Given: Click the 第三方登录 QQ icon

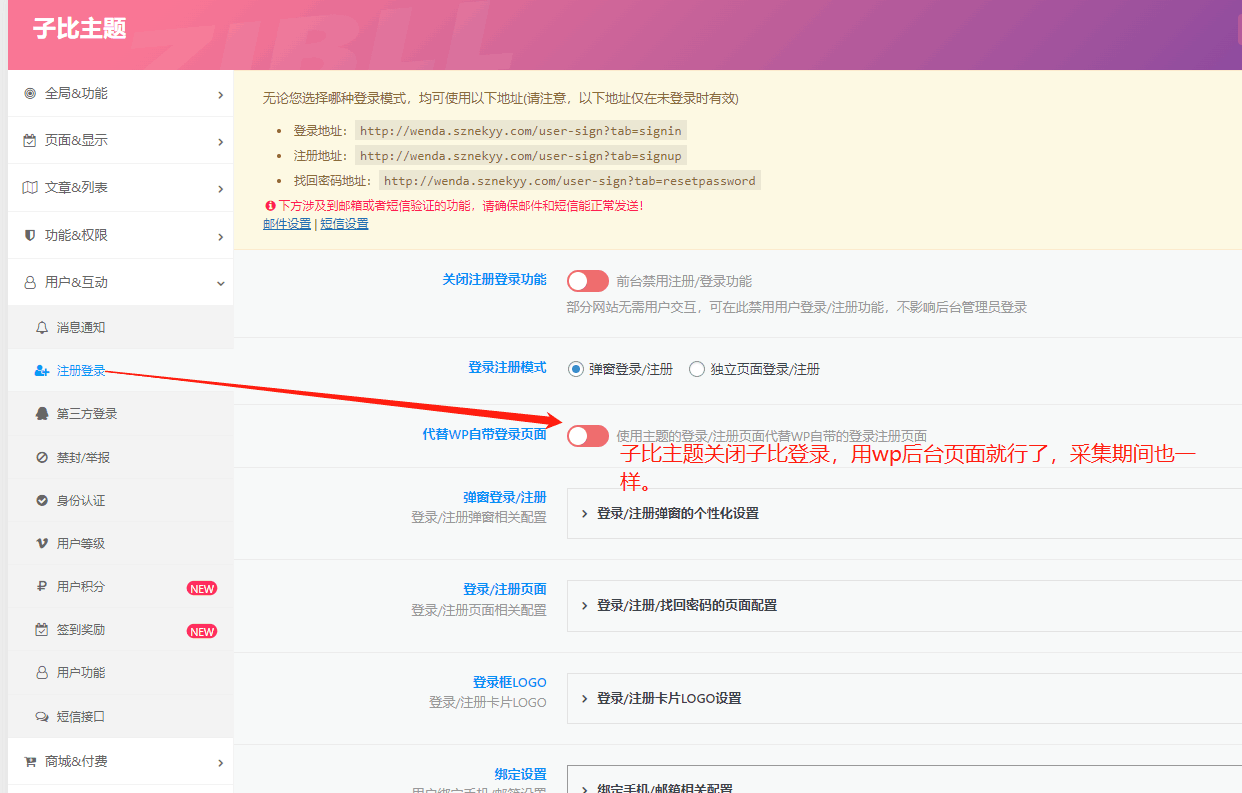Looking at the screenshot, I should pos(42,414).
